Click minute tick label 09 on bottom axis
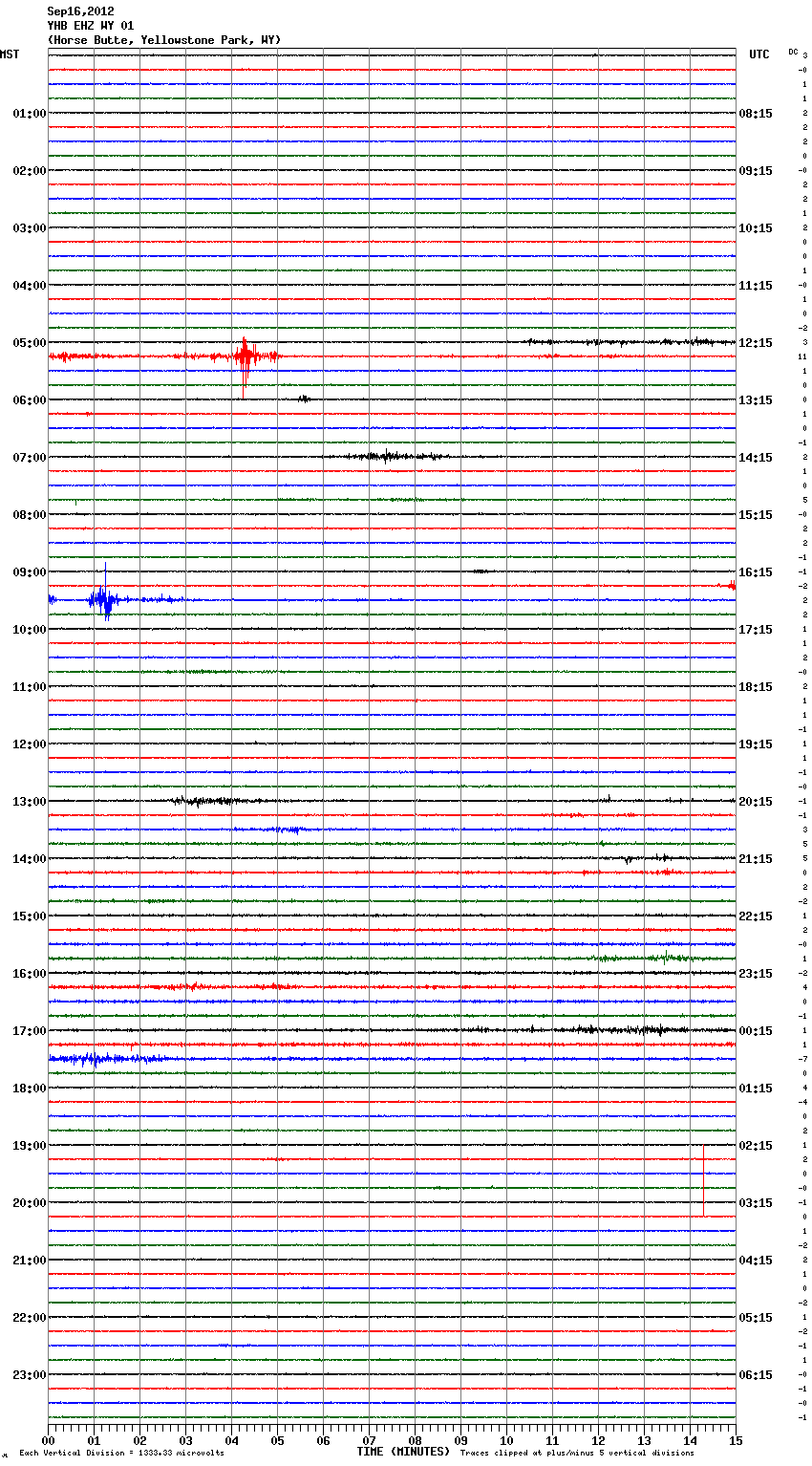Screen dimensions: 812x1466 click(x=461, y=1440)
